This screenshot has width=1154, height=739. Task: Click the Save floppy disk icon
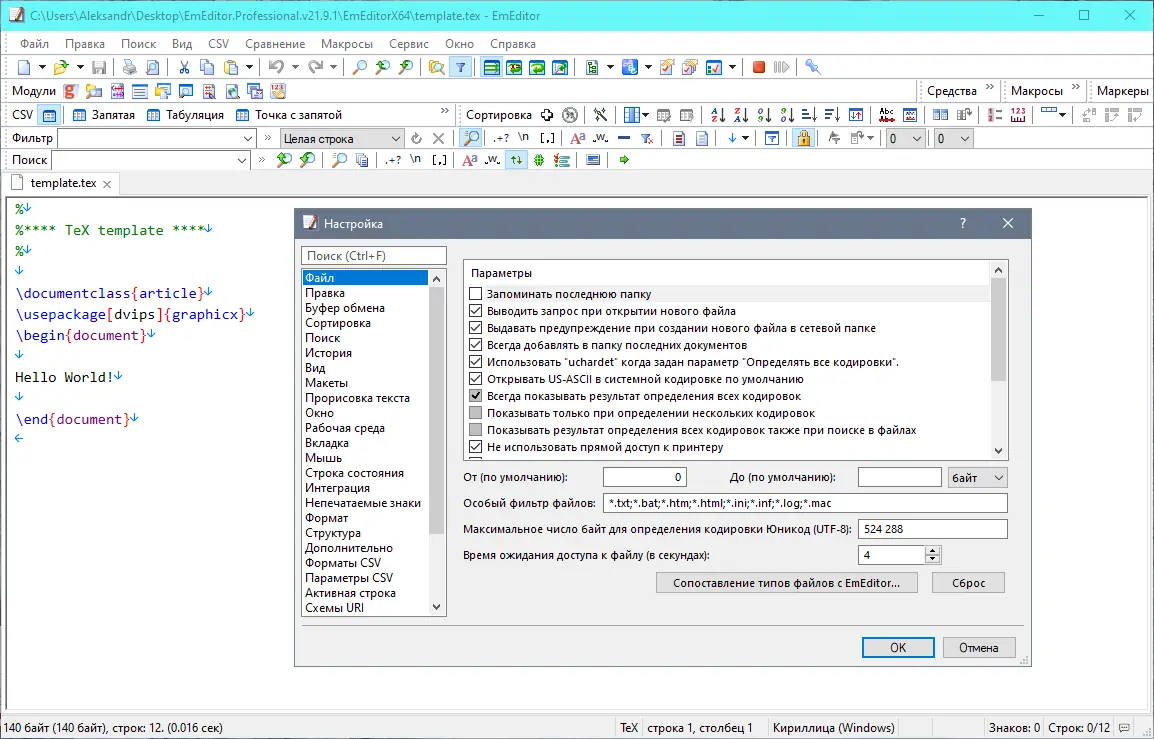pyautogui.click(x=99, y=67)
